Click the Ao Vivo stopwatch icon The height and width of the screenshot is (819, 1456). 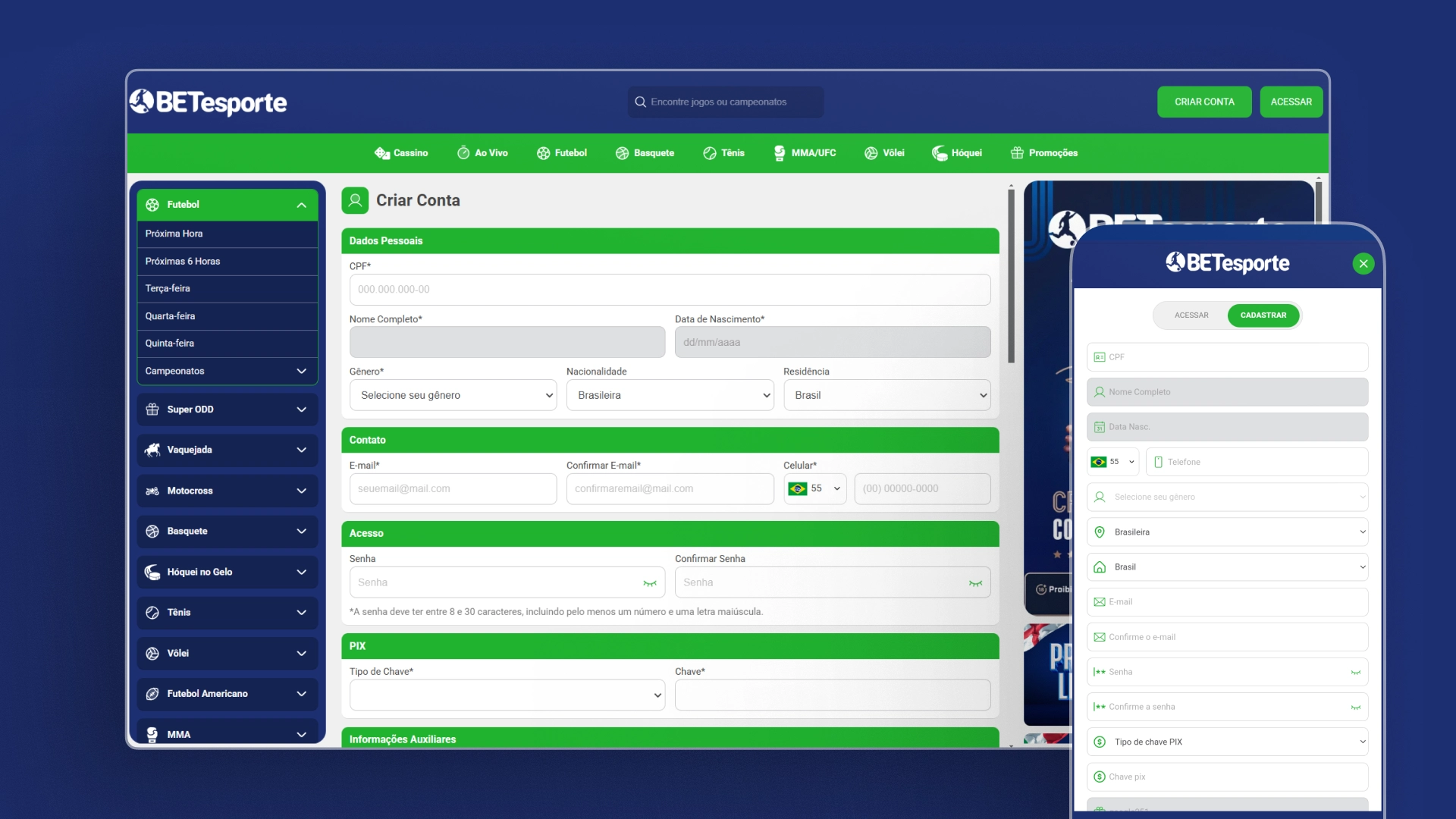click(x=463, y=153)
